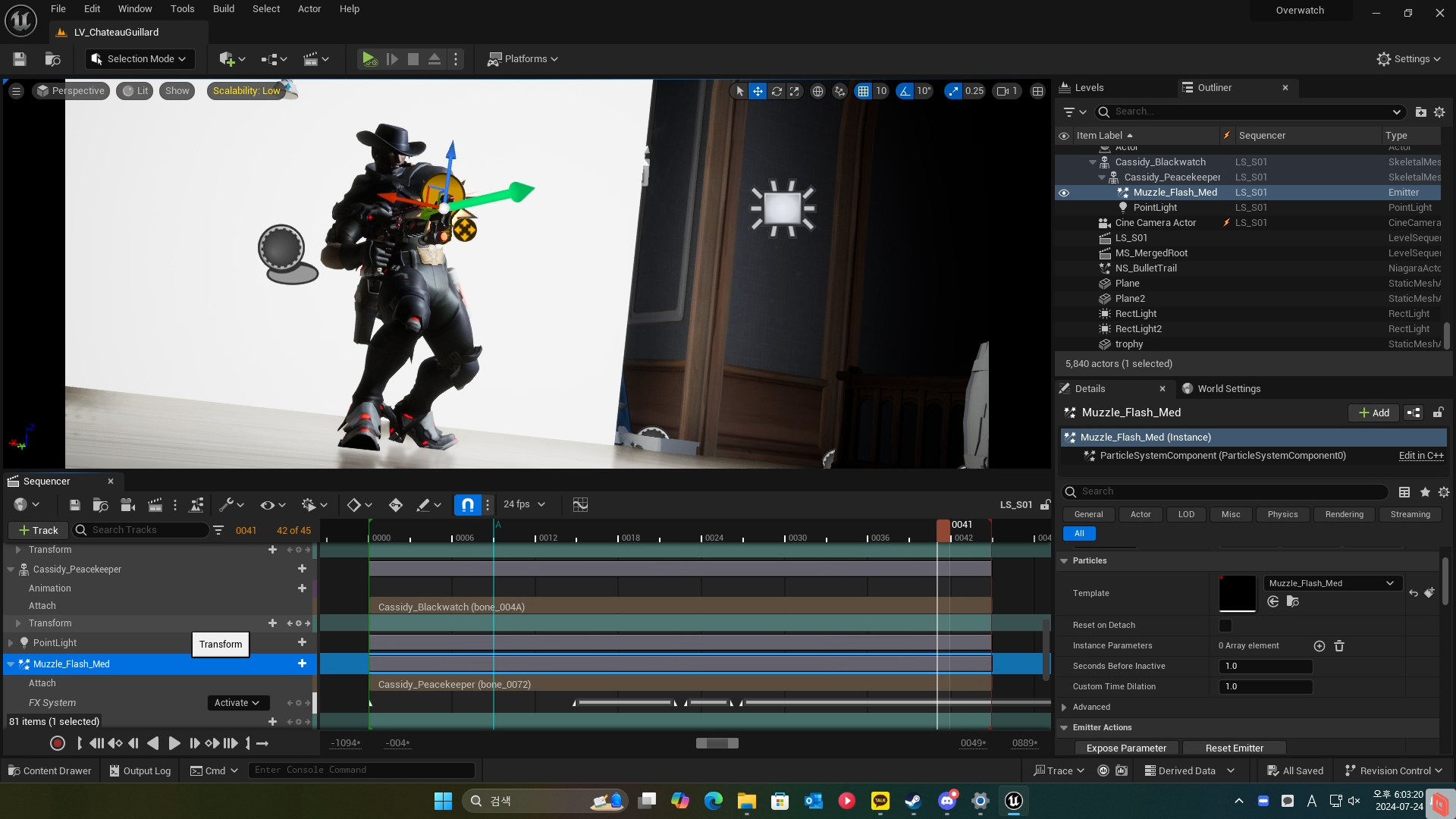Activate the Scale gizmo tool
The height and width of the screenshot is (819, 1456).
795,91
